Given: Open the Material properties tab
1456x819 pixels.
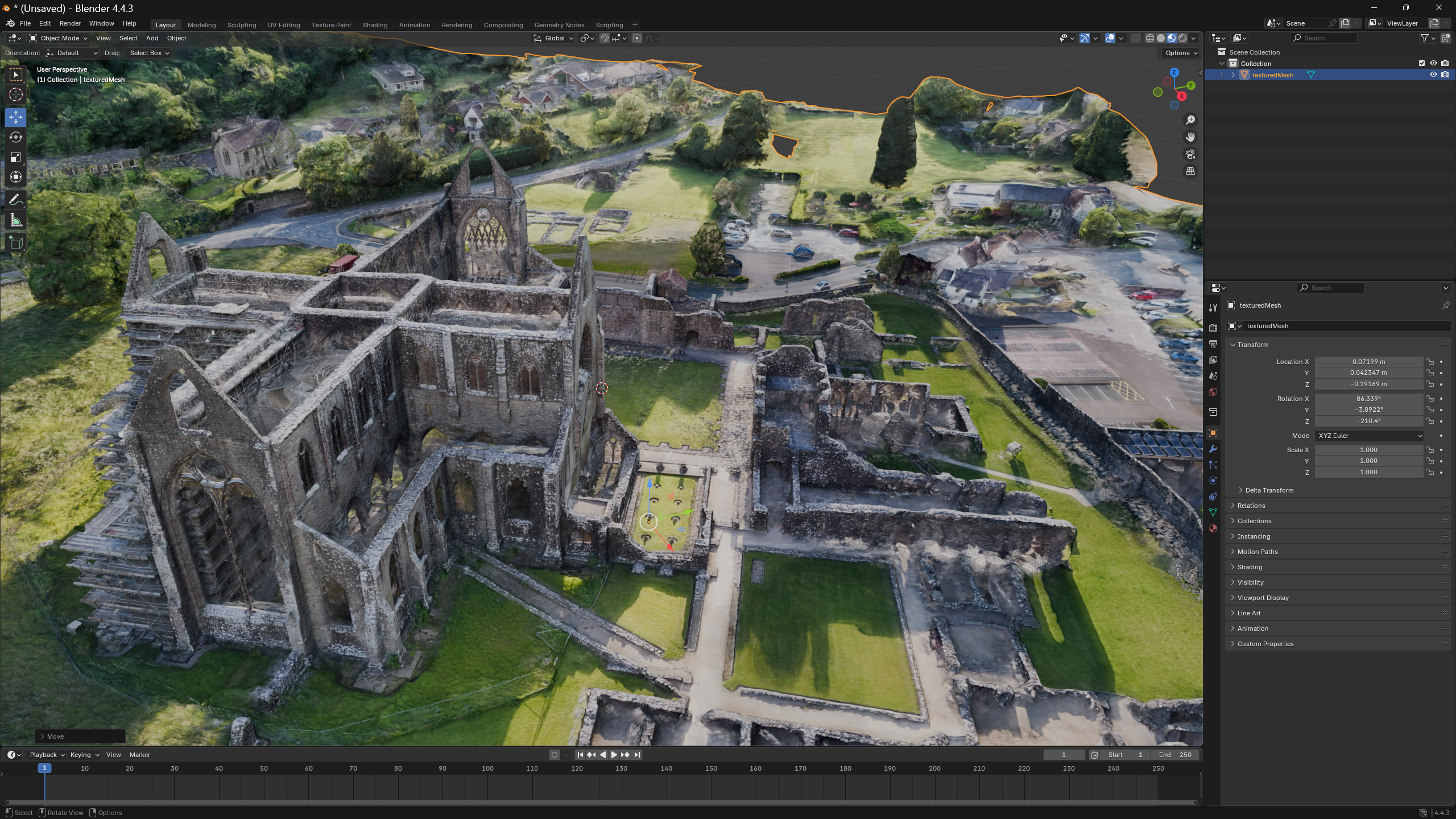Looking at the screenshot, I should pos(1213,528).
